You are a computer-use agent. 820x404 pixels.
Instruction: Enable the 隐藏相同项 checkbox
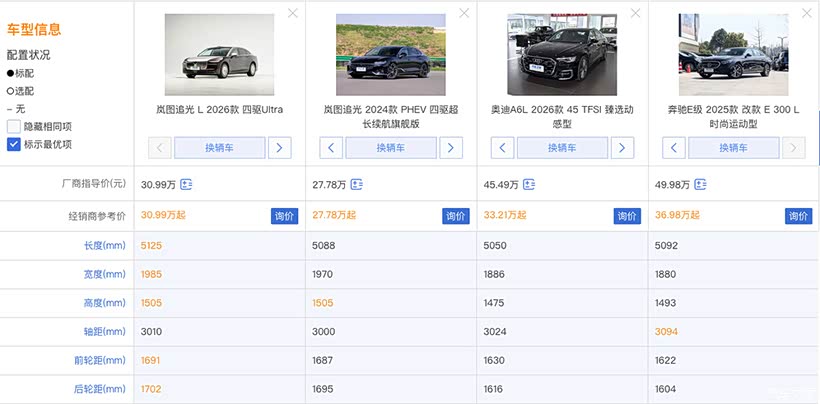(14, 126)
